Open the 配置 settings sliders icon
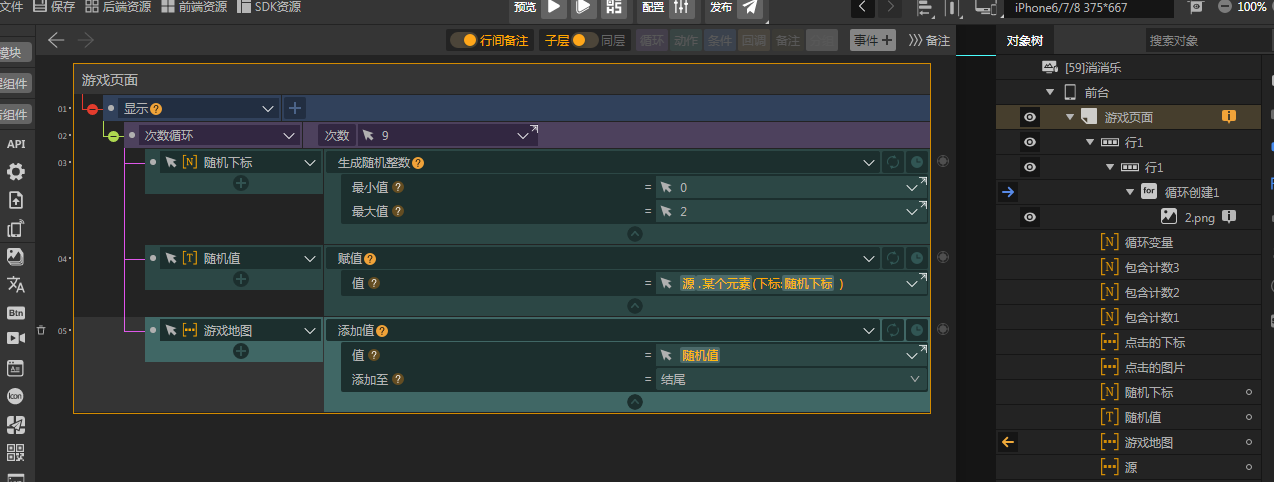Viewport: 1274px width, 482px height. coord(680,7)
